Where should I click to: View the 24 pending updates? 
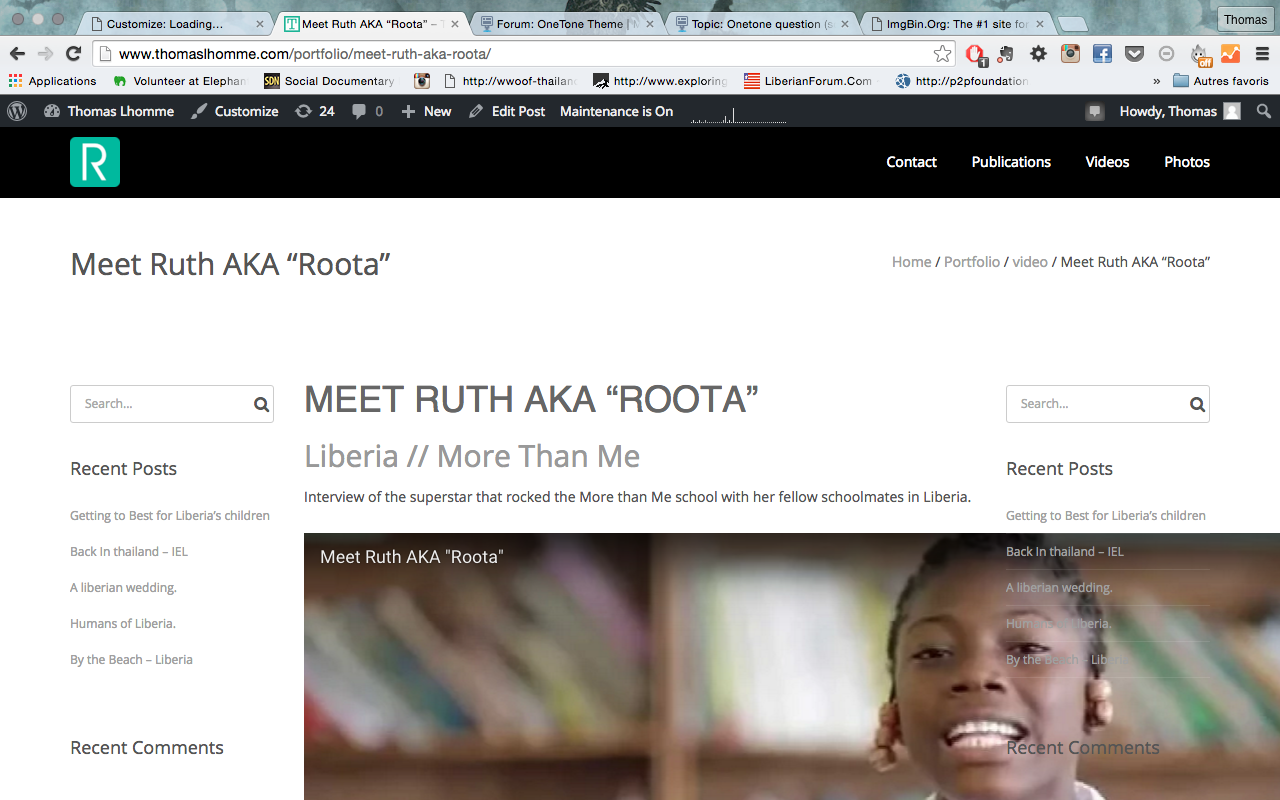tap(315, 111)
